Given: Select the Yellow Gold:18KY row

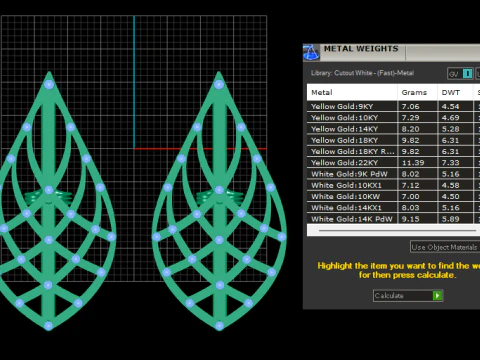Looking at the screenshot, I should tap(393, 140).
